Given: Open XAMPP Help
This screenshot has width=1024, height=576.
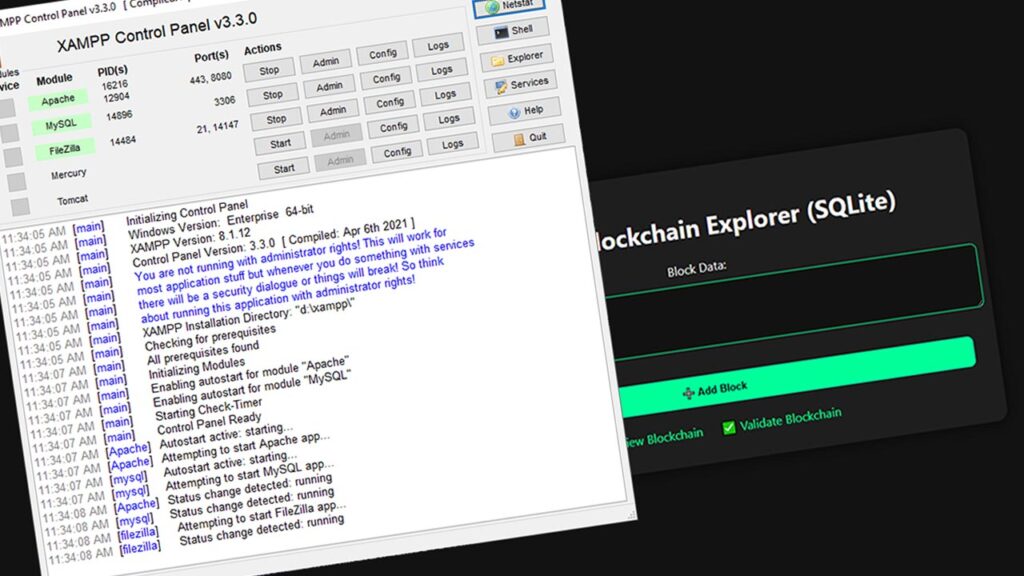Looking at the screenshot, I should coord(526,111).
